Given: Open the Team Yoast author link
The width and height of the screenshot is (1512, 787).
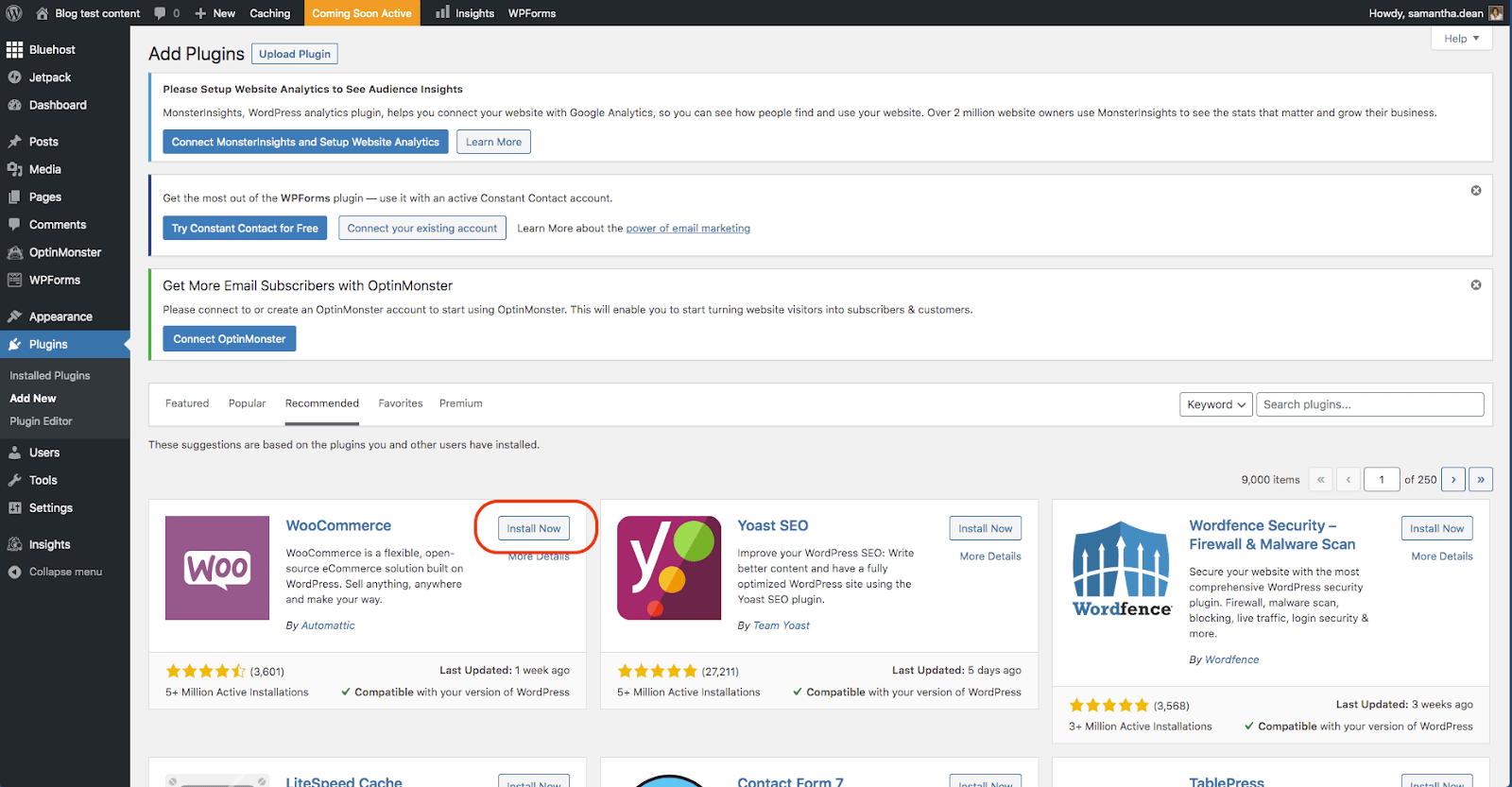Looking at the screenshot, I should pyautogui.click(x=782, y=625).
